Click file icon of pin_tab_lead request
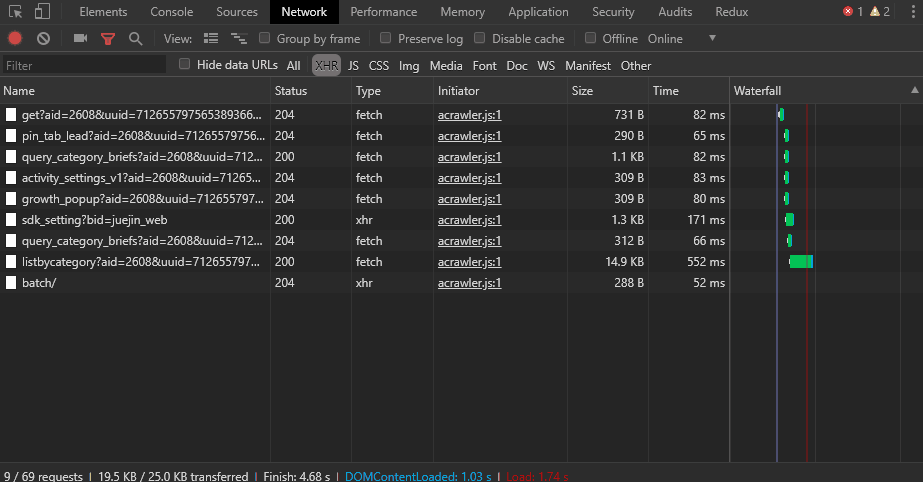 pos(11,136)
